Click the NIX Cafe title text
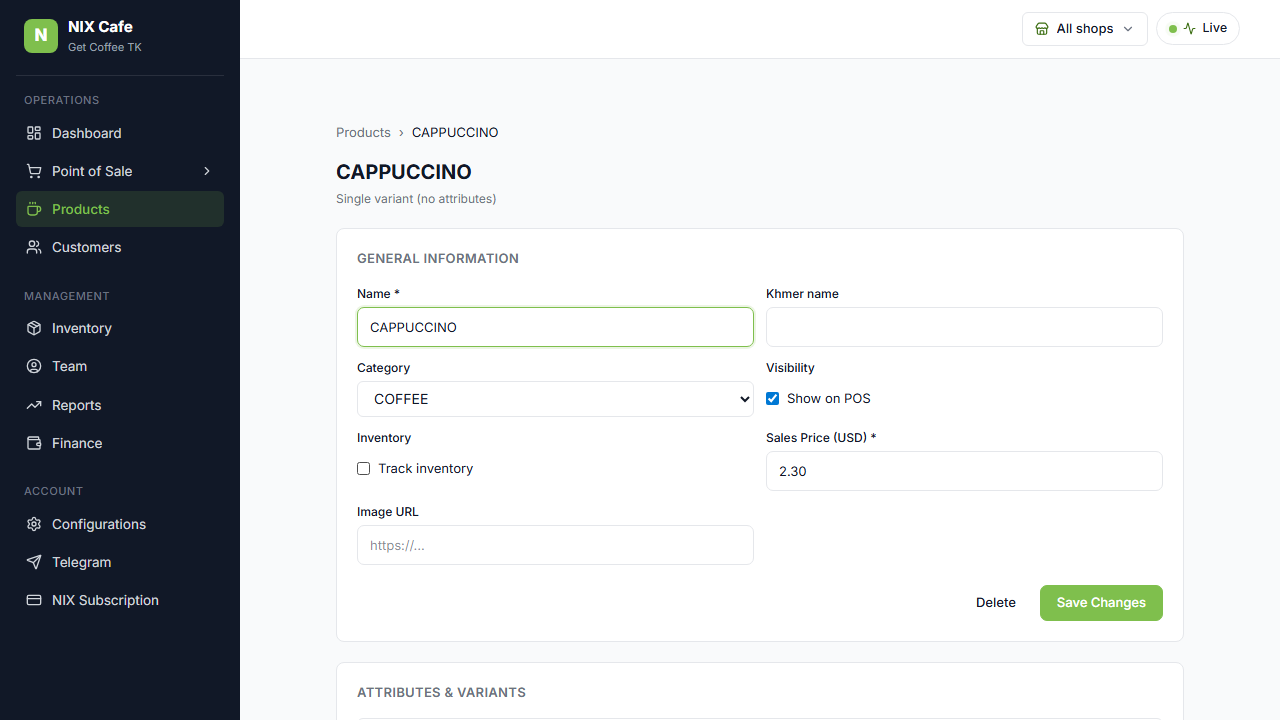Screen dimensions: 1280x720 click(x=100, y=27)
